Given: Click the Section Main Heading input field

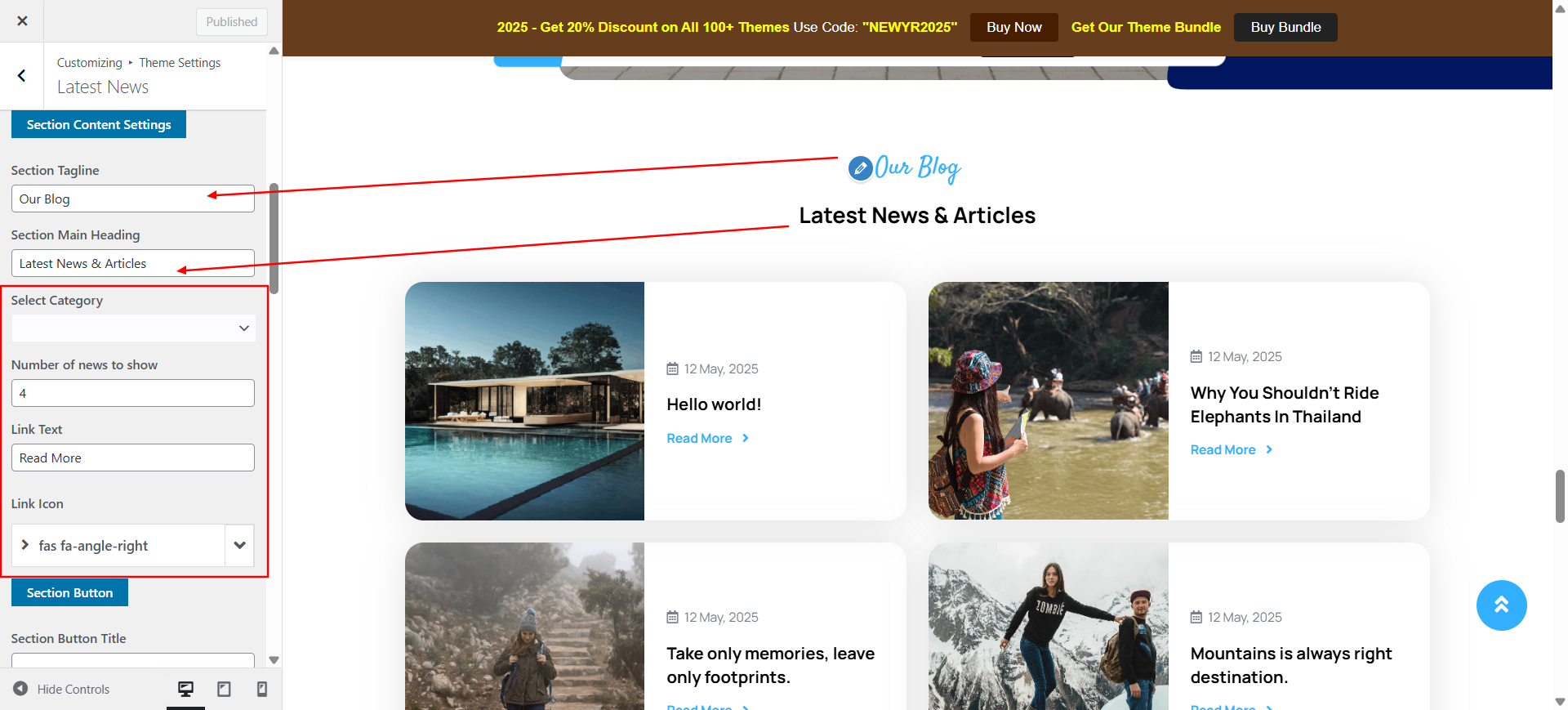Looking at the screenshot, I should tap(133, 263).
